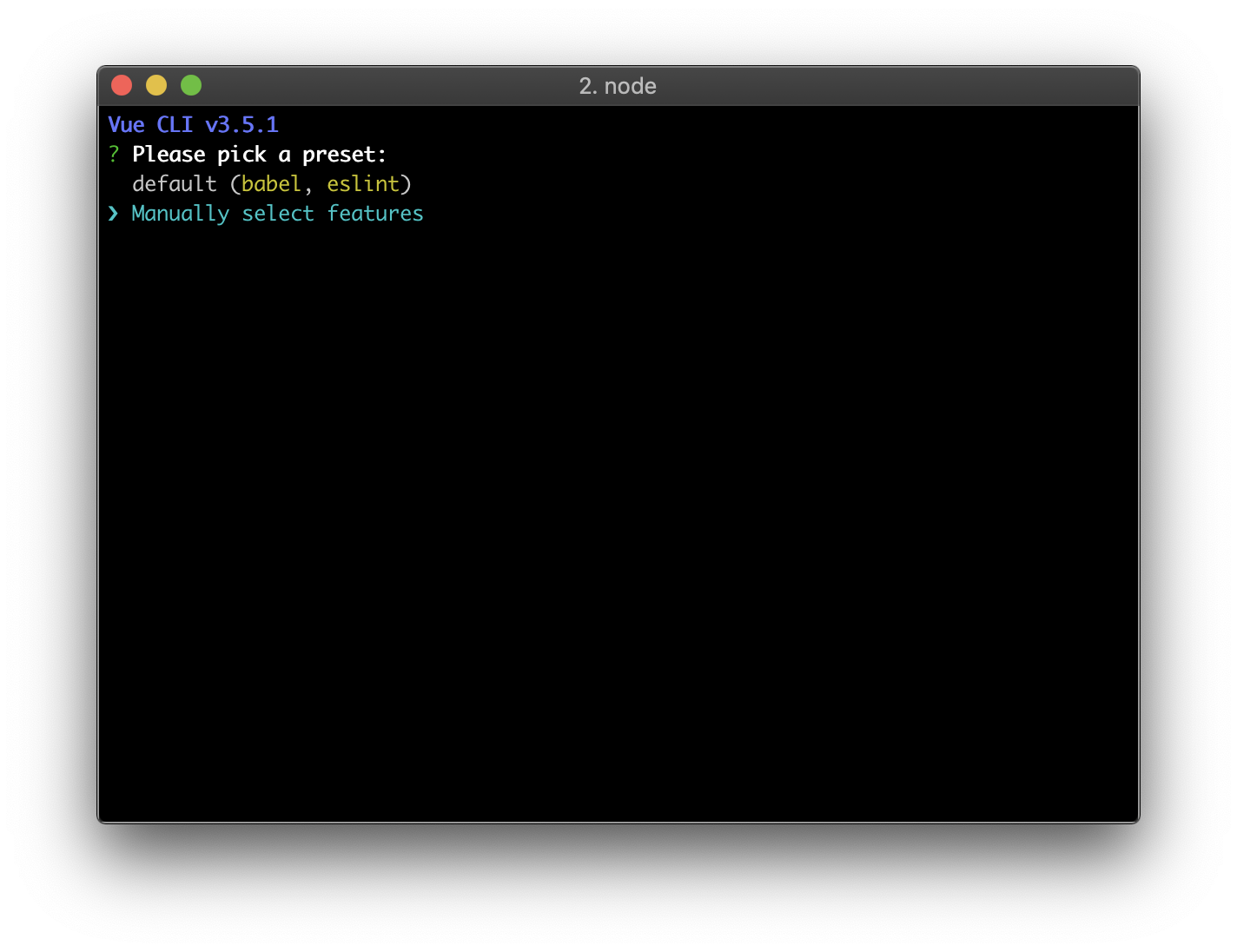The image size is (1237, 952).
Task: Click the word "Manually" in the highlighted option
Action: [181, 214]
